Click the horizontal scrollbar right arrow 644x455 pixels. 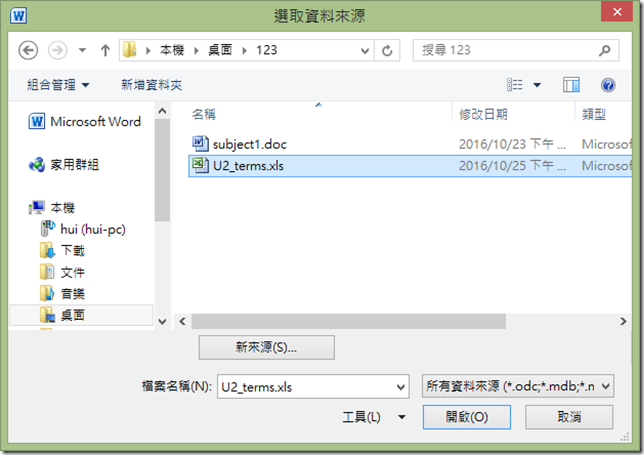(623, 322)
